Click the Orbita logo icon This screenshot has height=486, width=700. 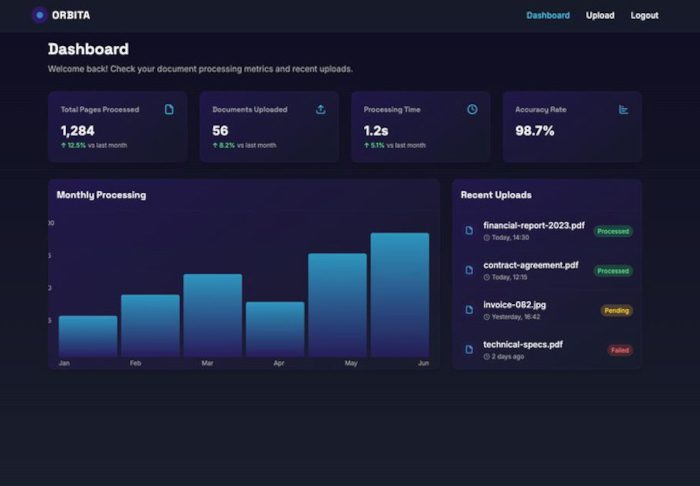39,15
